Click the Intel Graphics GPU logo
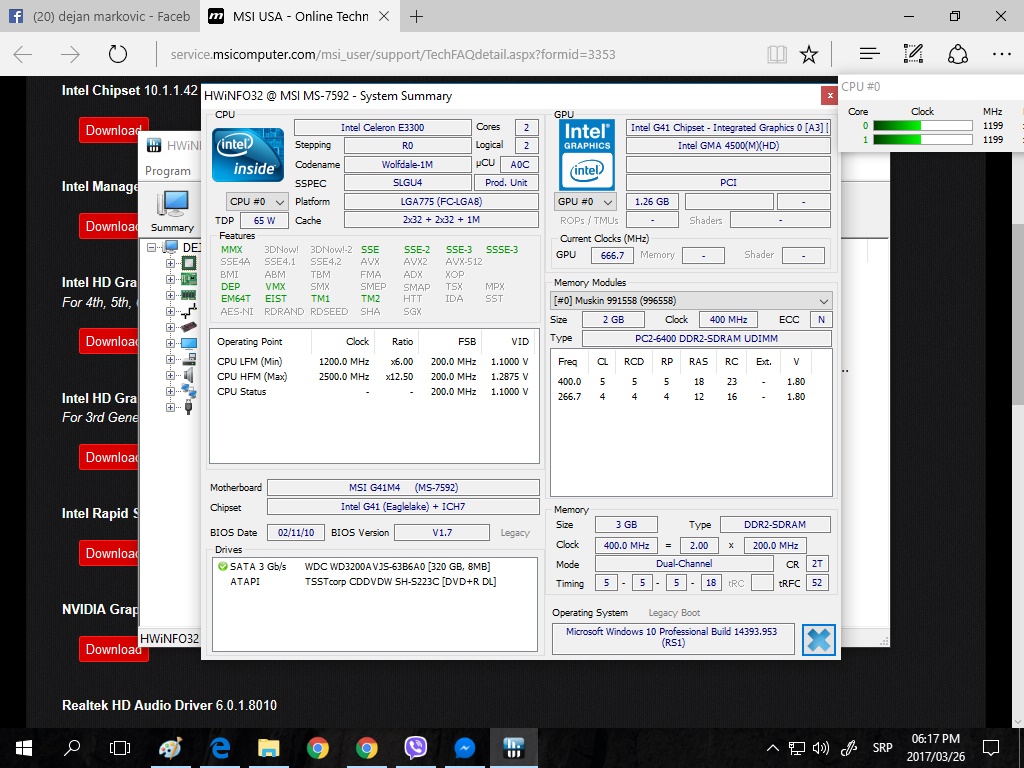This screenshot has height=768, width=1024. tap(586, 155)
